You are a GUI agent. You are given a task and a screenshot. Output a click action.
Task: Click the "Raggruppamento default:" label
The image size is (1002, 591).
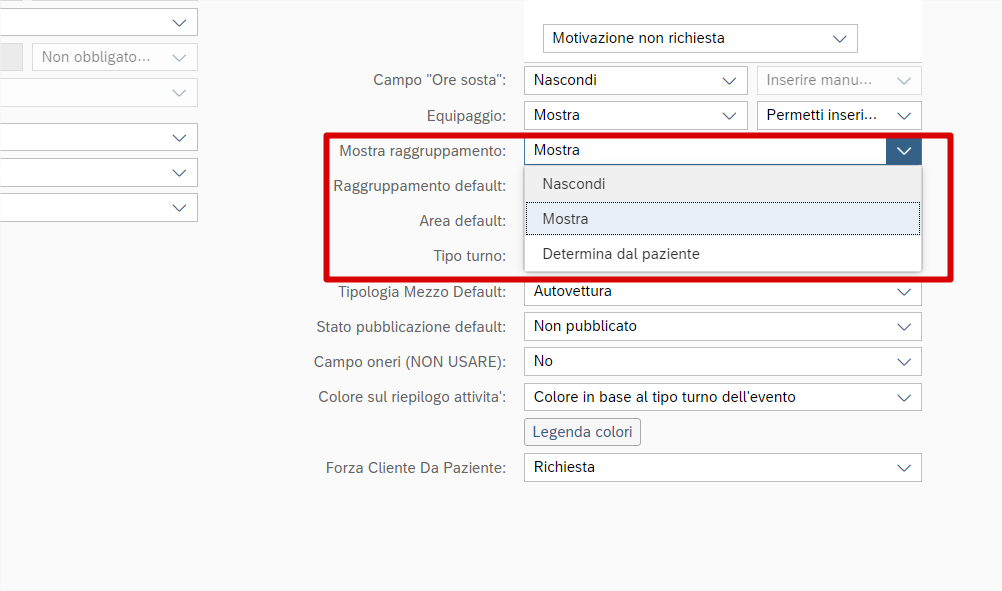[420, 186]
